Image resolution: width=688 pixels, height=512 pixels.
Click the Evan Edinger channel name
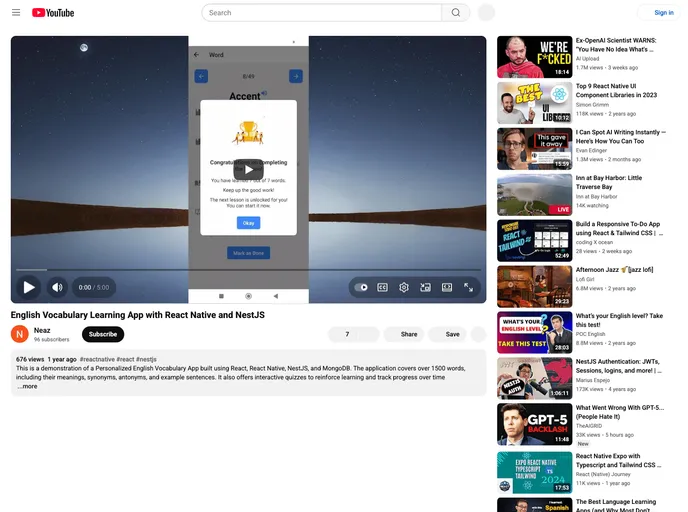(x=591, y=150)
